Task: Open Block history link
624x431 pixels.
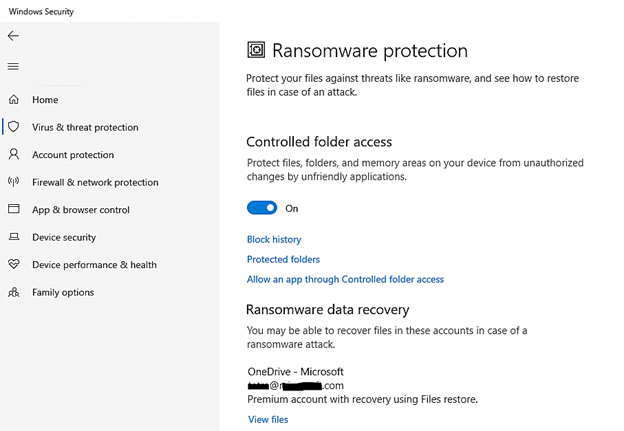Action: pos(274,239)
